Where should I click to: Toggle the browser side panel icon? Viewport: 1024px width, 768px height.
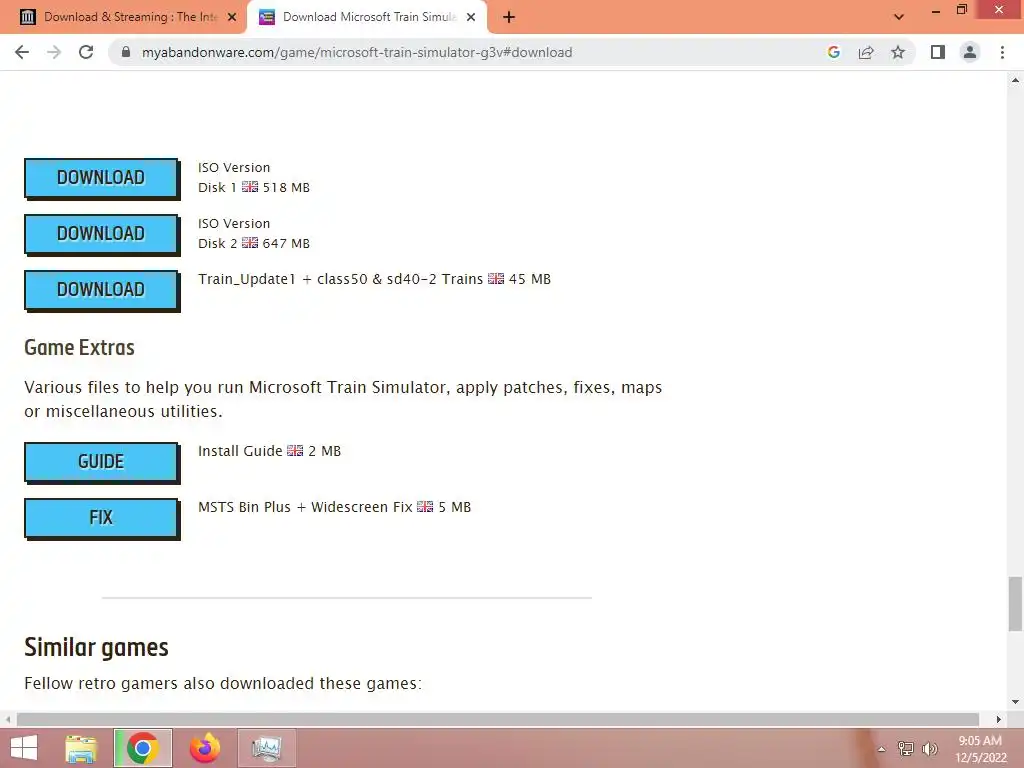(938, 52)
